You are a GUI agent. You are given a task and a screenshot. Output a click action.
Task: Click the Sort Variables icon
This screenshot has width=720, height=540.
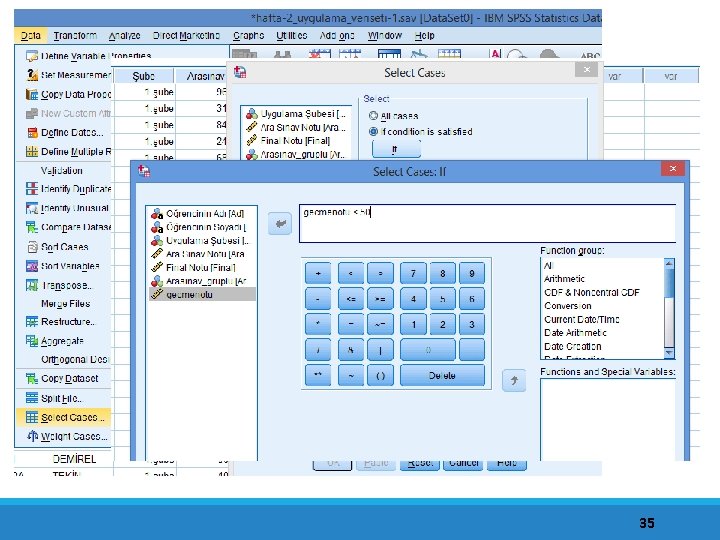click(x=32, y=266)
